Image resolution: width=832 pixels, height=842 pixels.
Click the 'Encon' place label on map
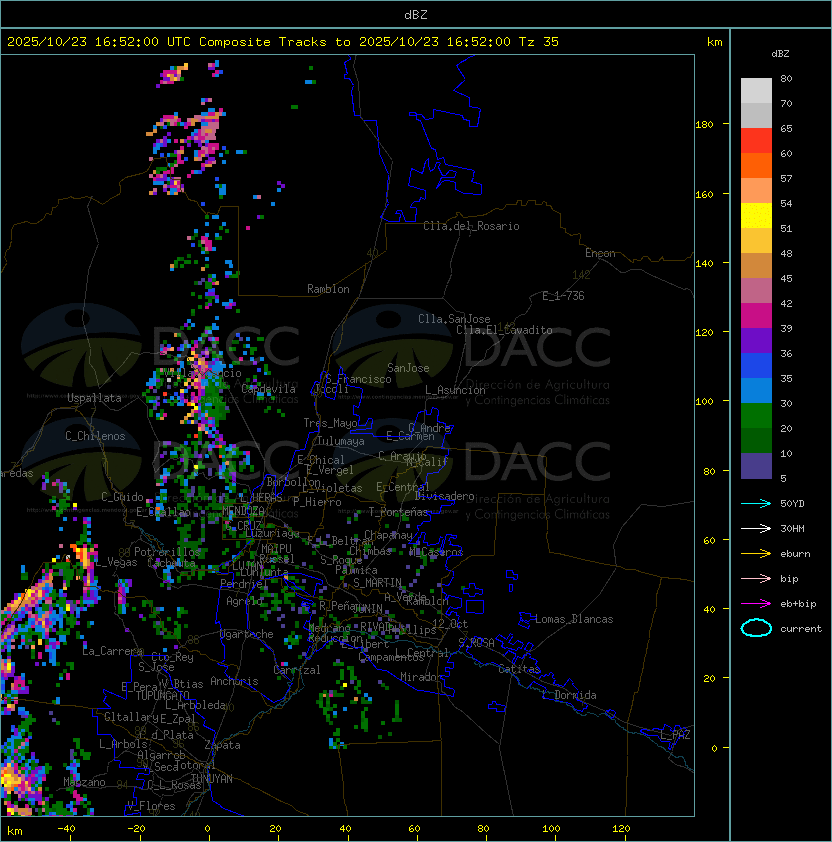coord(600,253)
